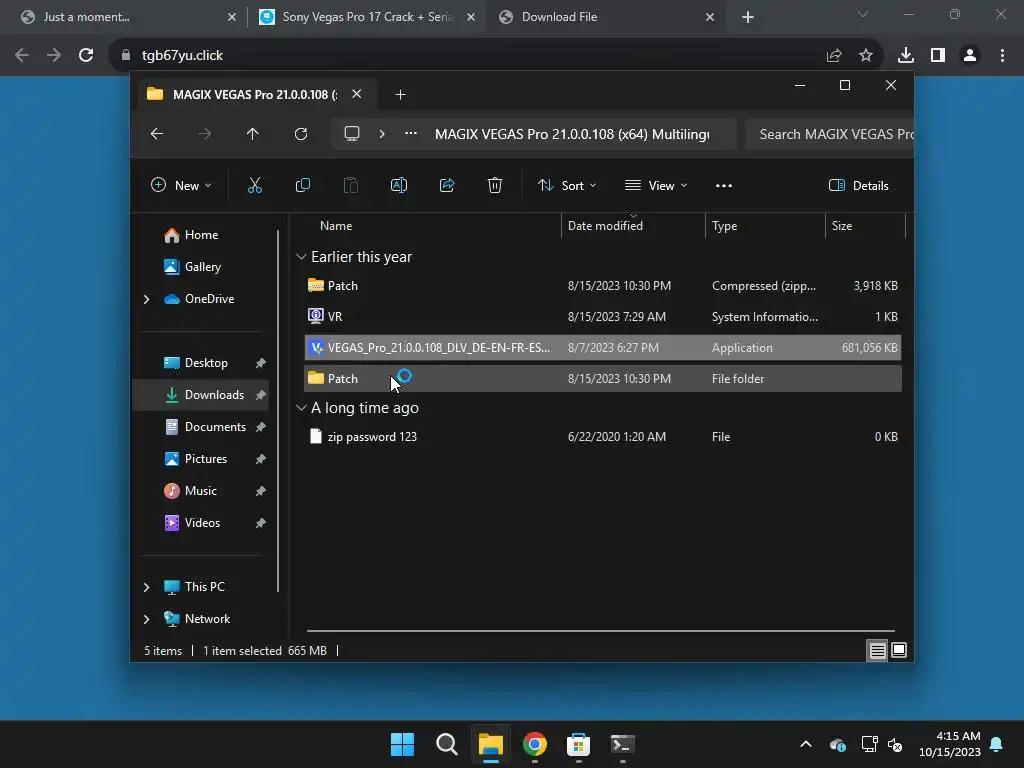
Task: Click breadcrumb chevron after PC icon
Action: (382, 134)
